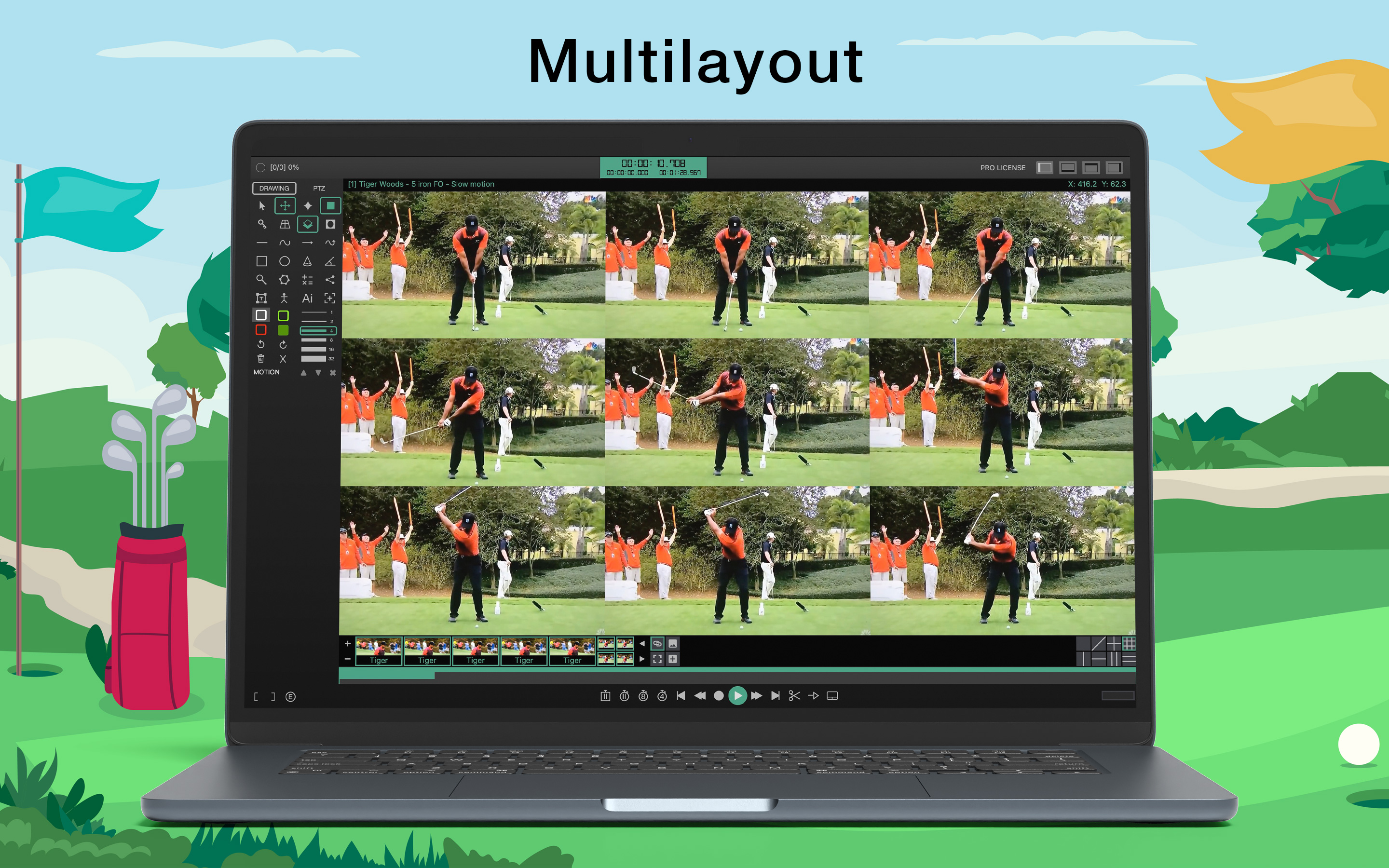Switch to the PTZ tab

point(319,188)
